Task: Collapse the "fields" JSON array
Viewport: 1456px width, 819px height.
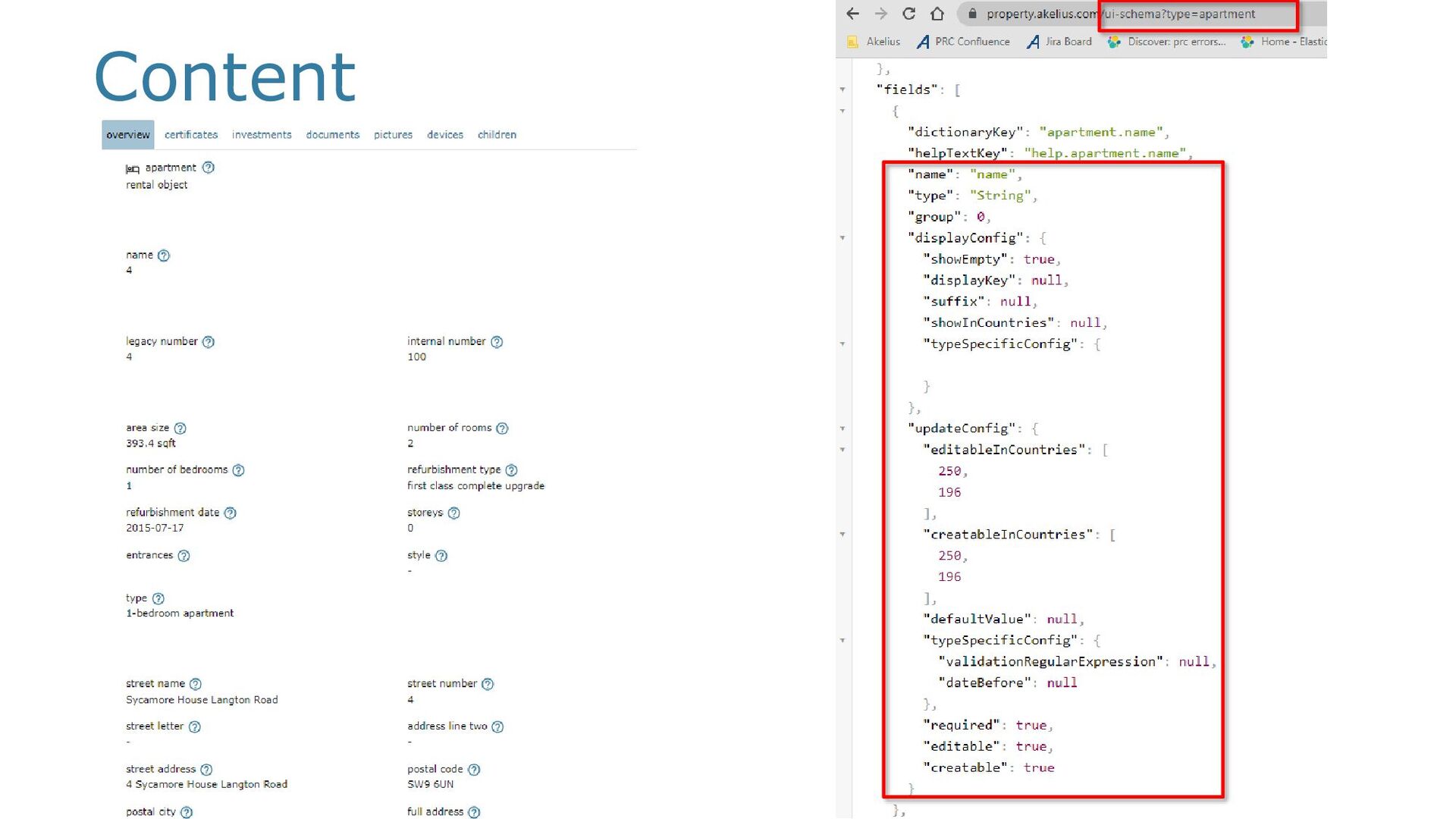Action: click(843, 89)
